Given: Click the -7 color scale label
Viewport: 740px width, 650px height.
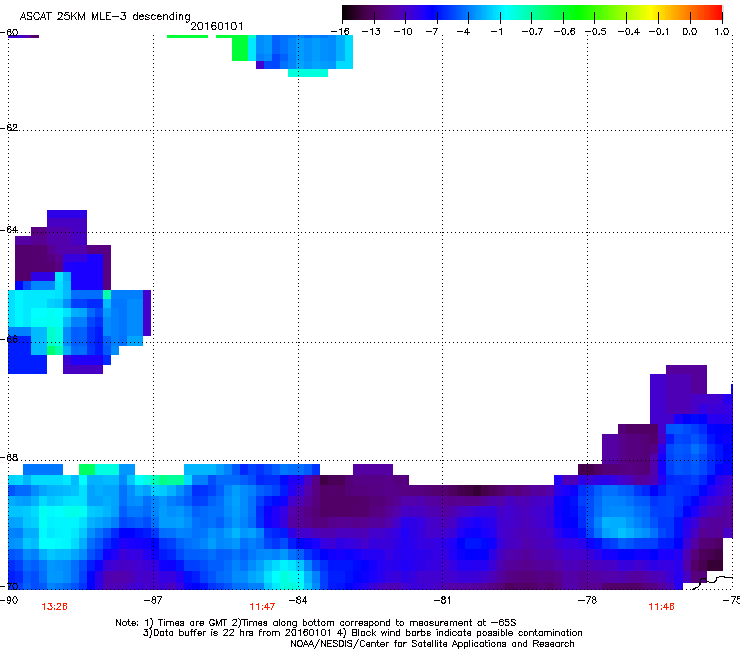Looking at the screenshot, I should coord(431,32).
